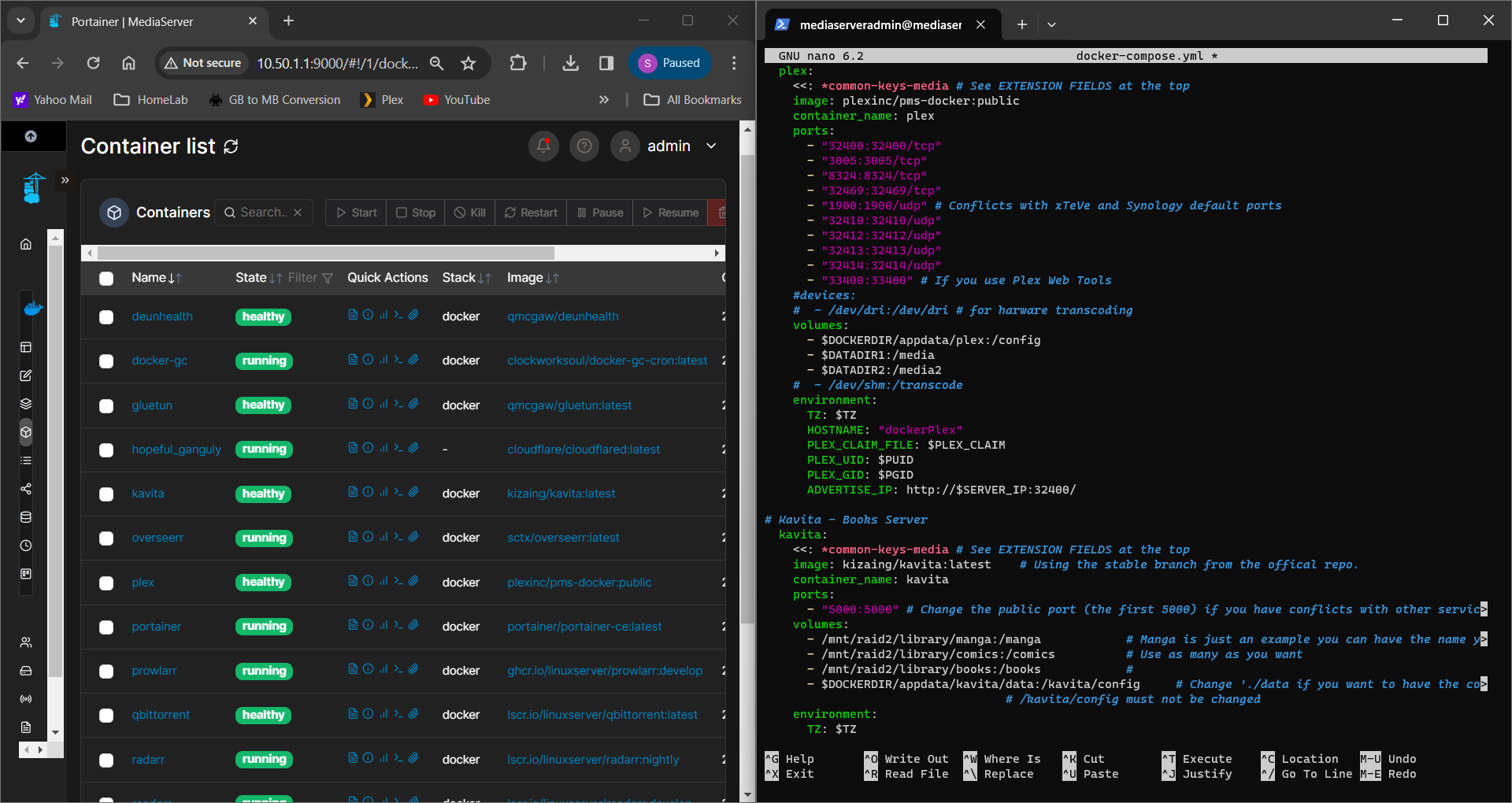Open Networks share icon in sidebar
Viewport: 1512px width, 803px height.
click(x=26, y=489)
